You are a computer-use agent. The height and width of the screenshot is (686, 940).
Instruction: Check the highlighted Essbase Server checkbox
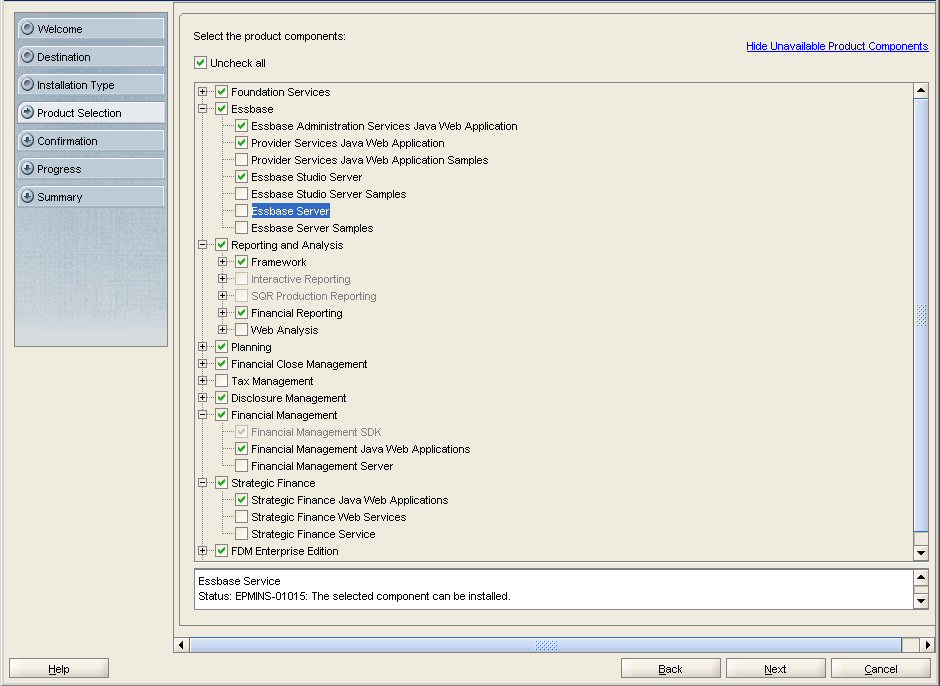[x=241, y=210]
